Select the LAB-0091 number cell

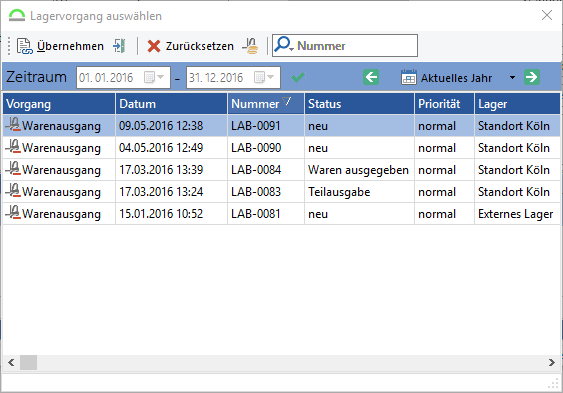pyautogui.click(x=266, y=126)
